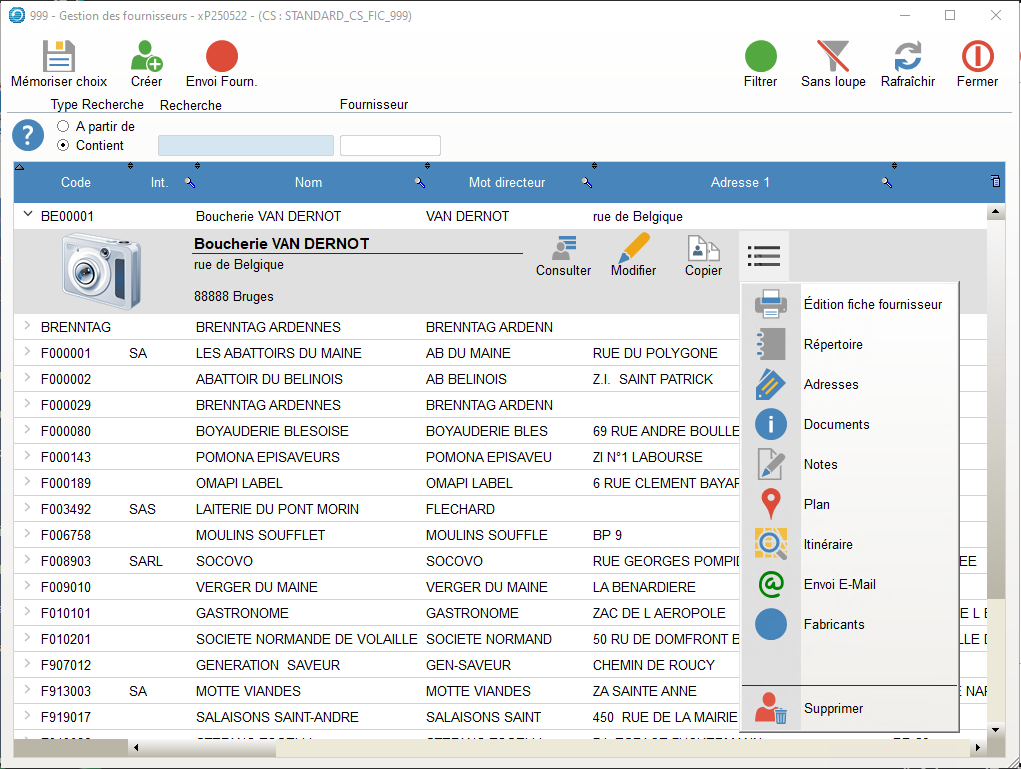
Task: Click the Sans loupe funnel icon
Action: [x=832, y=56]
